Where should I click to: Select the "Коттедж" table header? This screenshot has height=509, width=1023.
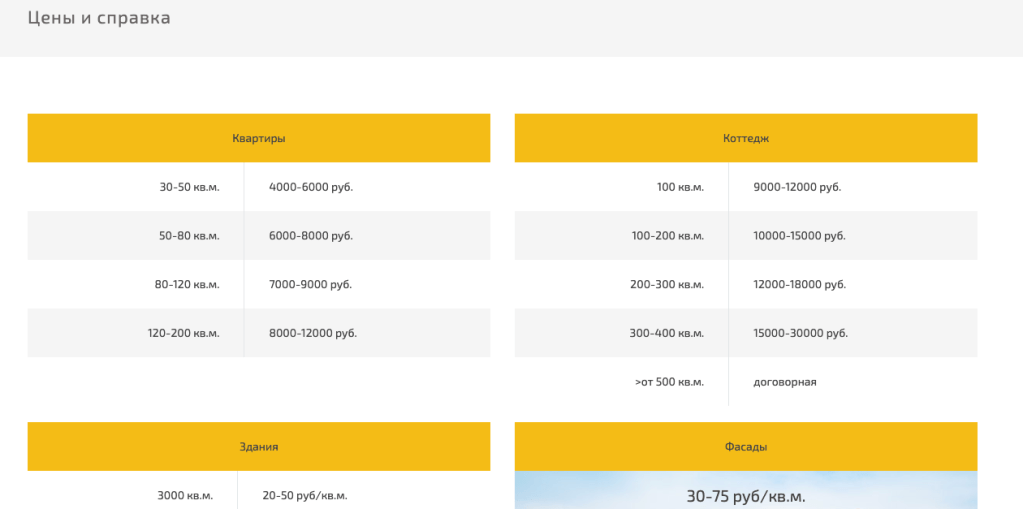(x=745, y=138)
